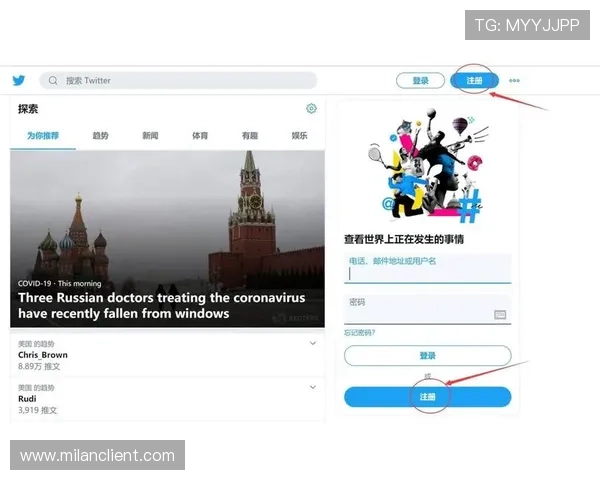Switch to the 趋势 tab
This screenshot has width=600, height=480.
101,136
